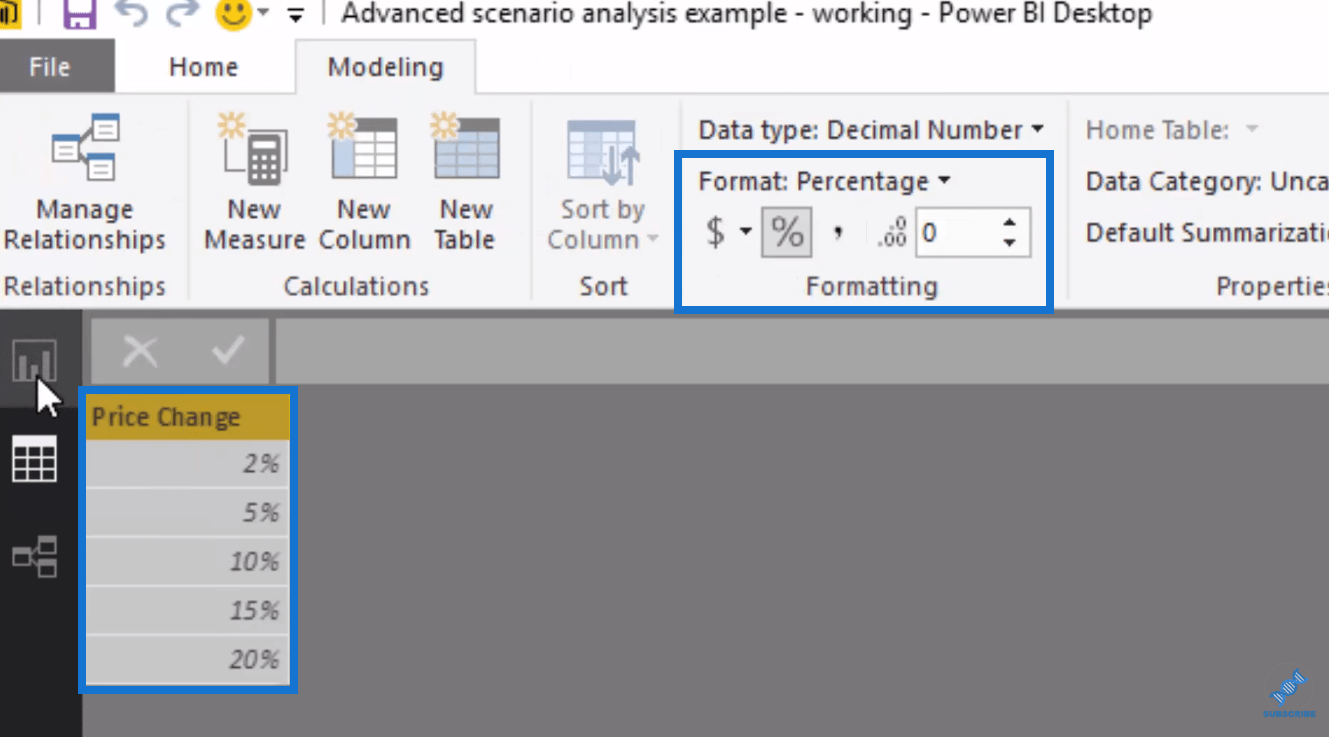Image resolution: width=1329 pixels, height=737 pixels.
Task: Click the Save disk icon
Action: point(79,14)
